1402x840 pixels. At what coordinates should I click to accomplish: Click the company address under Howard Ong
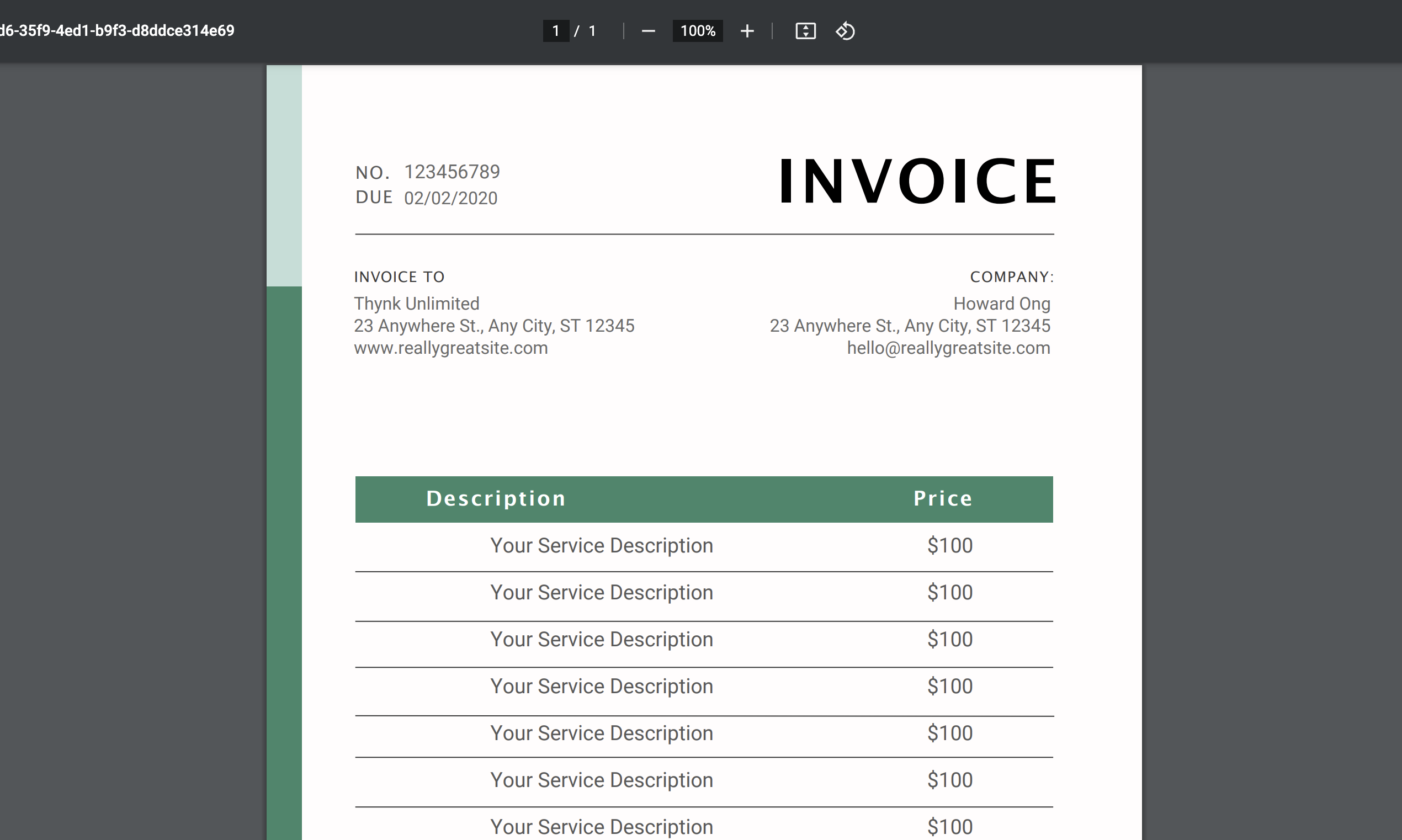[910, 326]
